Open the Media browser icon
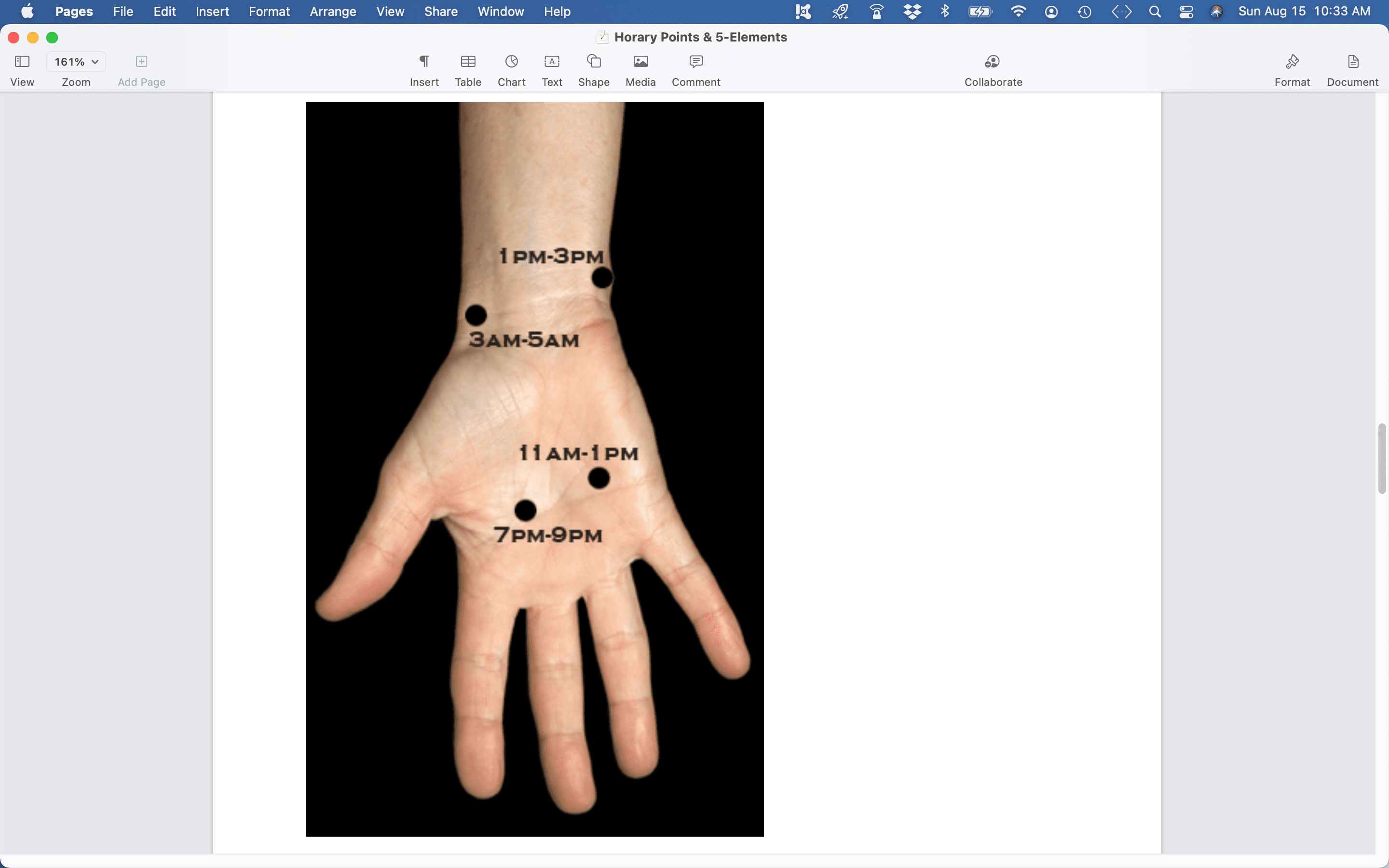The image size is (1389, 868). (x=640, y=61)
